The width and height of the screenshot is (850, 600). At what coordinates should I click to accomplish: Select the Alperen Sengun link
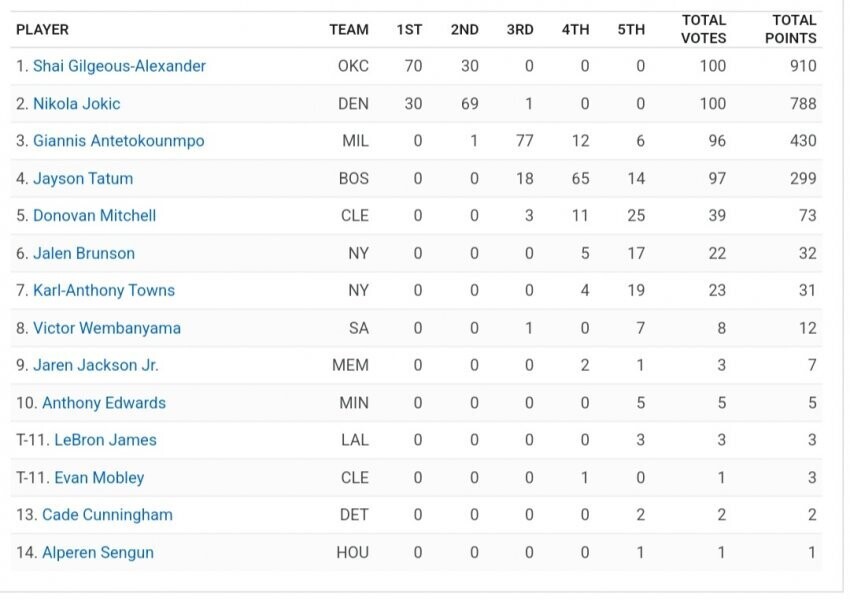(x=98, y=553)
